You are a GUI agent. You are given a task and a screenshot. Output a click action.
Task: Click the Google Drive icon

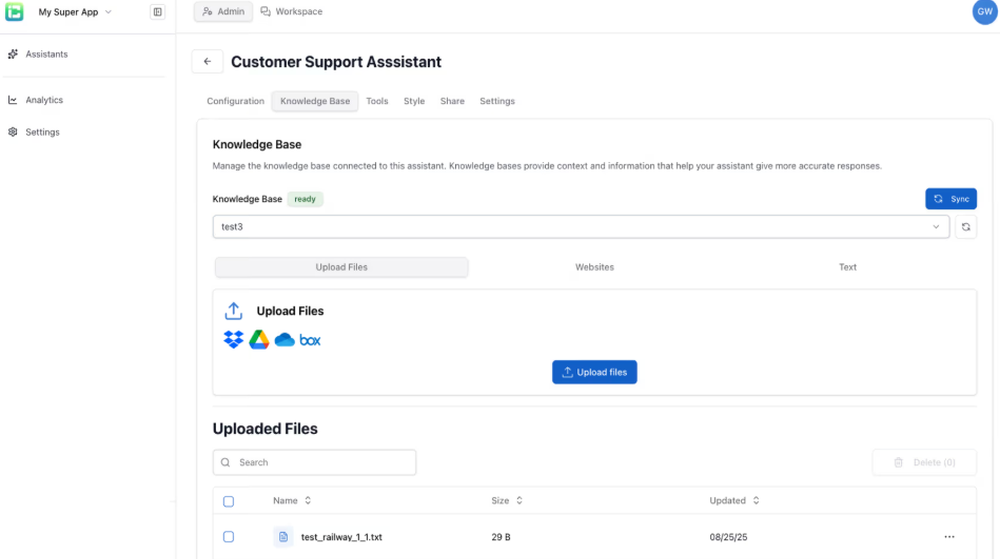(x=259, y=340)
